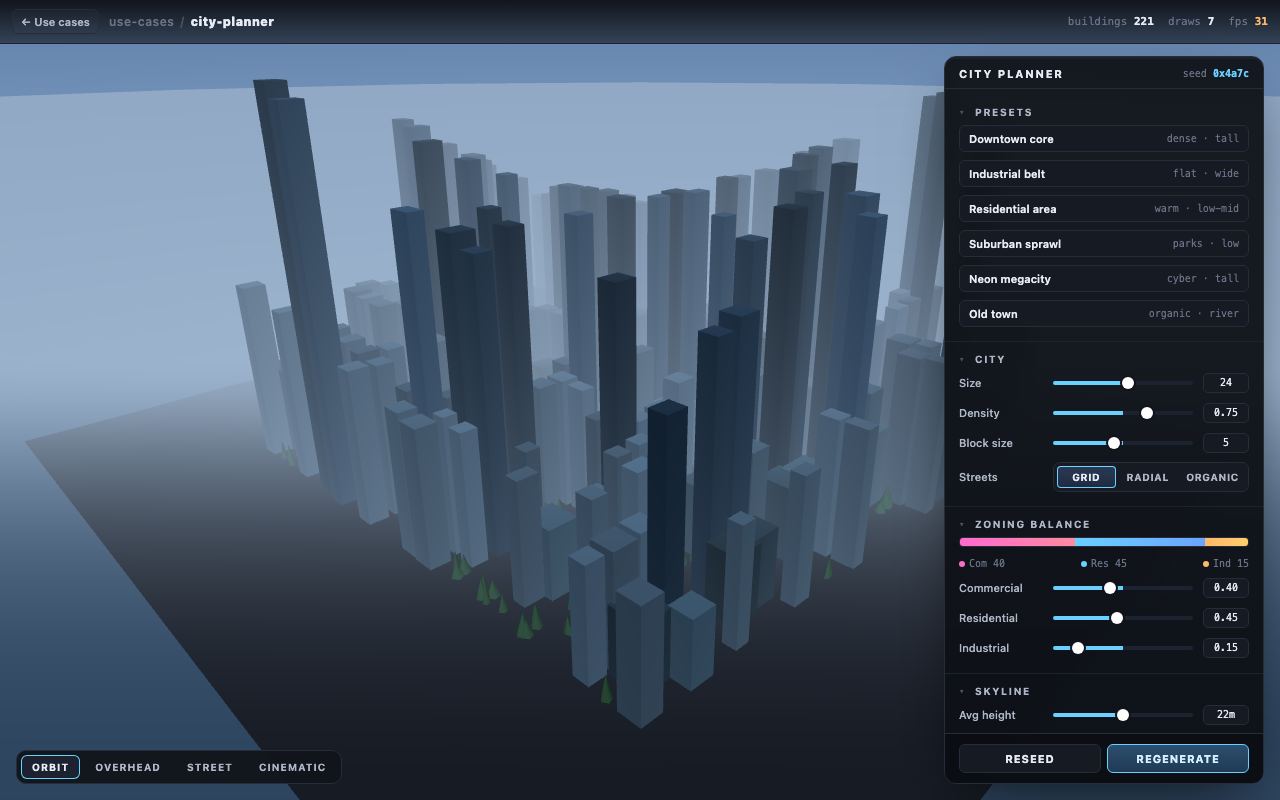Viewport: 1280px width, 800px height.
Task: Apply the Suburban sprawl preset
Action: [1104, 244]
